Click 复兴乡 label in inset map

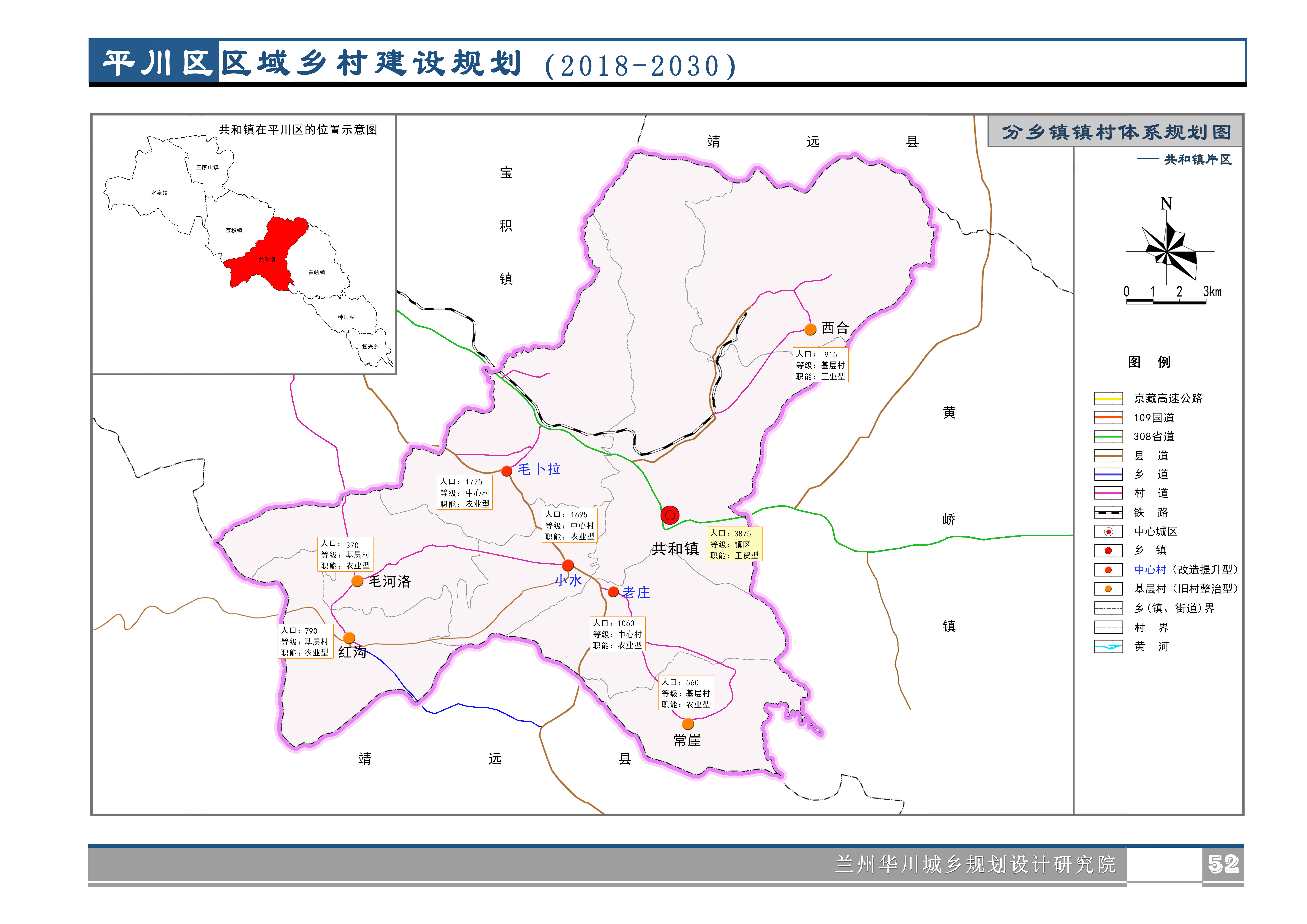[x=370, y=347]
